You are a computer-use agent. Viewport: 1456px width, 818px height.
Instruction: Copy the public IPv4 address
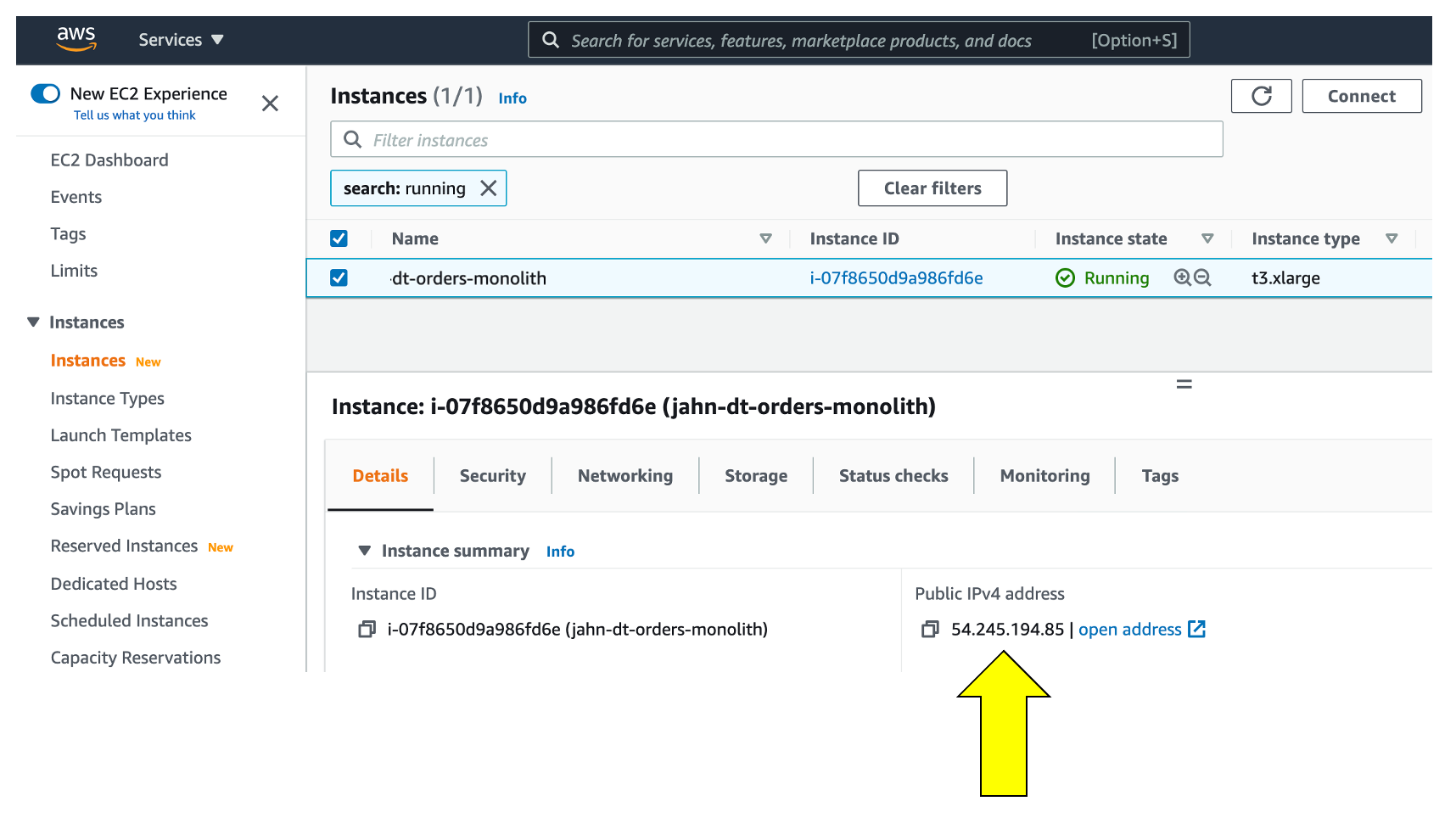[930, 629]
